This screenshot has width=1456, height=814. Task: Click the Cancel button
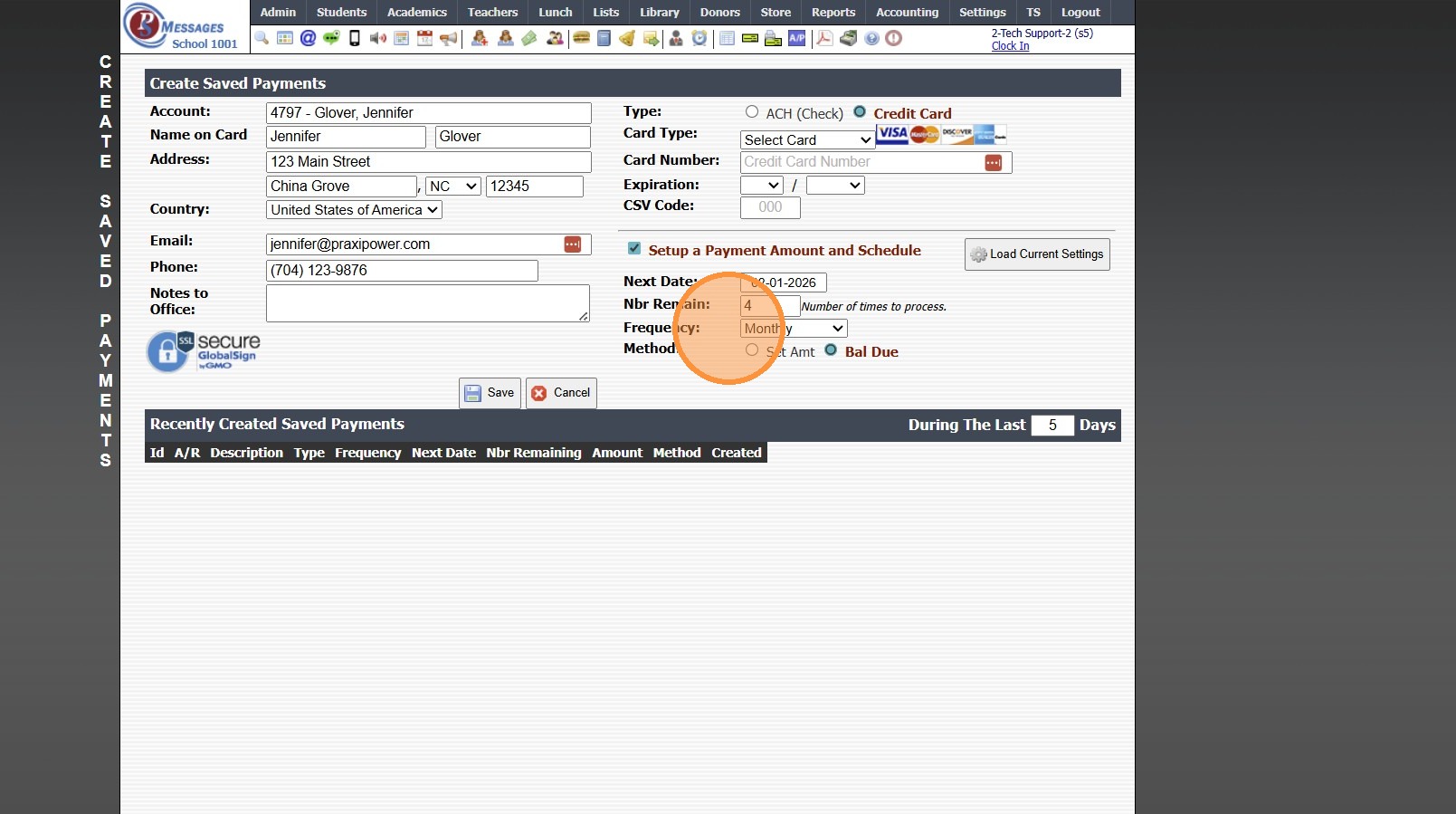pyautogui.click(x=561, y=393)
